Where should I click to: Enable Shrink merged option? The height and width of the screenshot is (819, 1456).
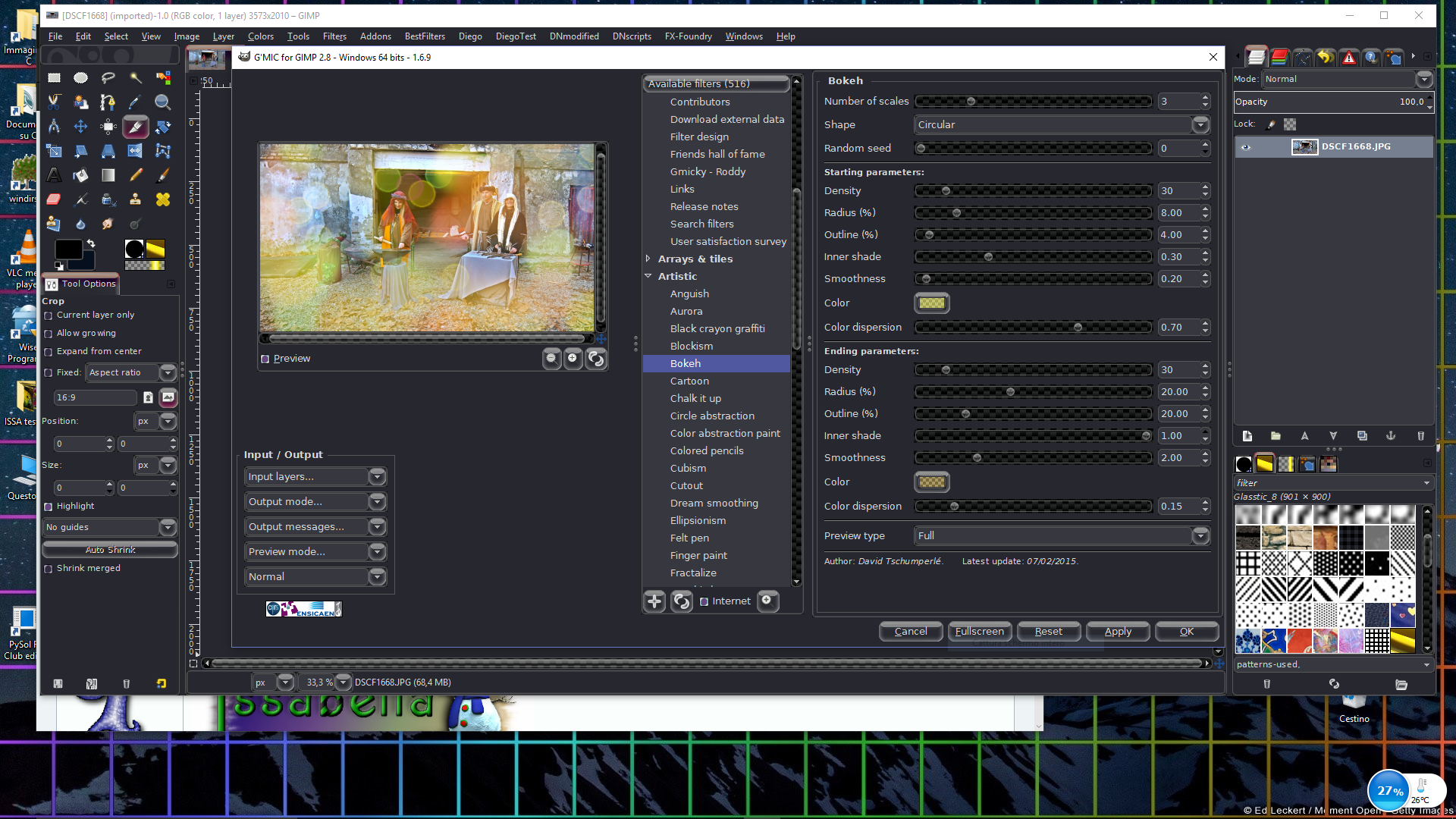tap(49, 569)
